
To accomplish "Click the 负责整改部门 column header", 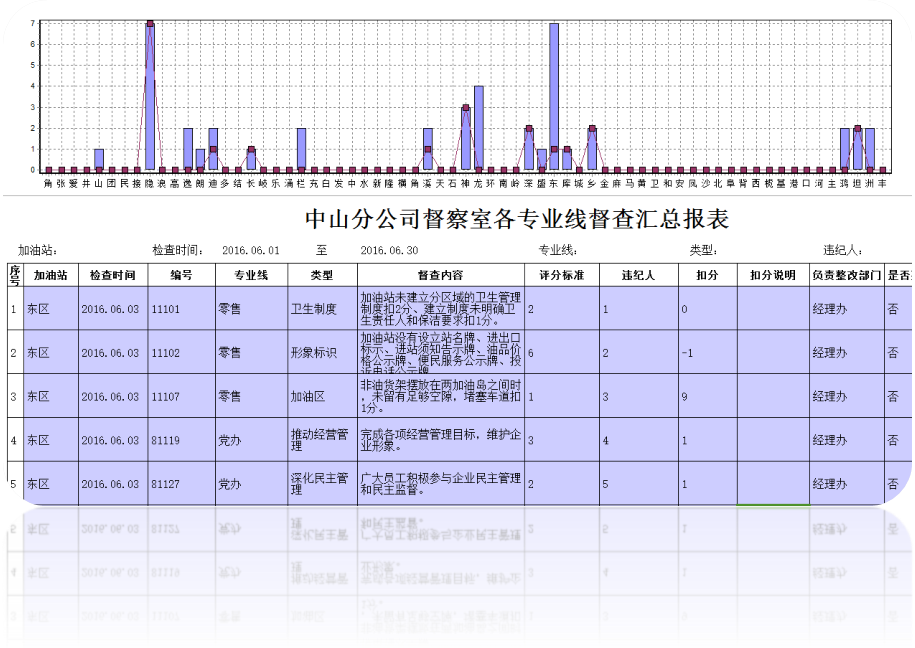I will point(846,274).
